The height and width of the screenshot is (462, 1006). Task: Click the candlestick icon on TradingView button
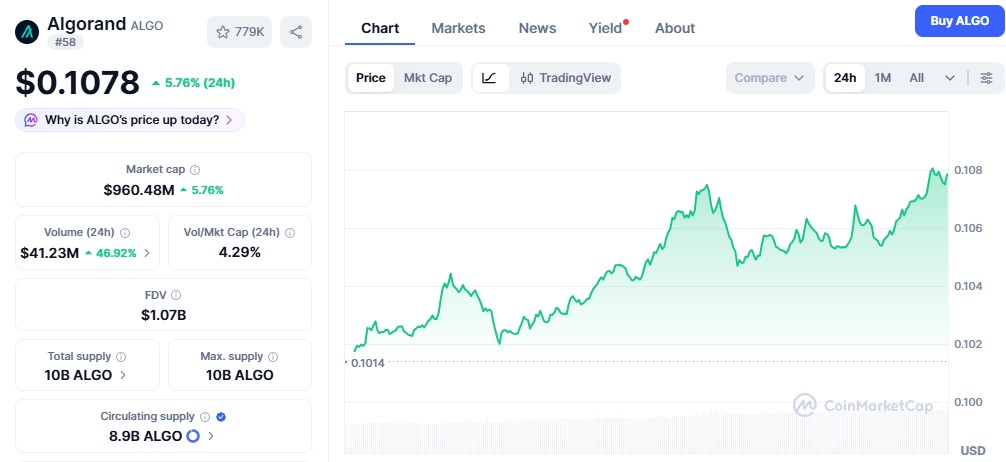click(x=527, y=78)
